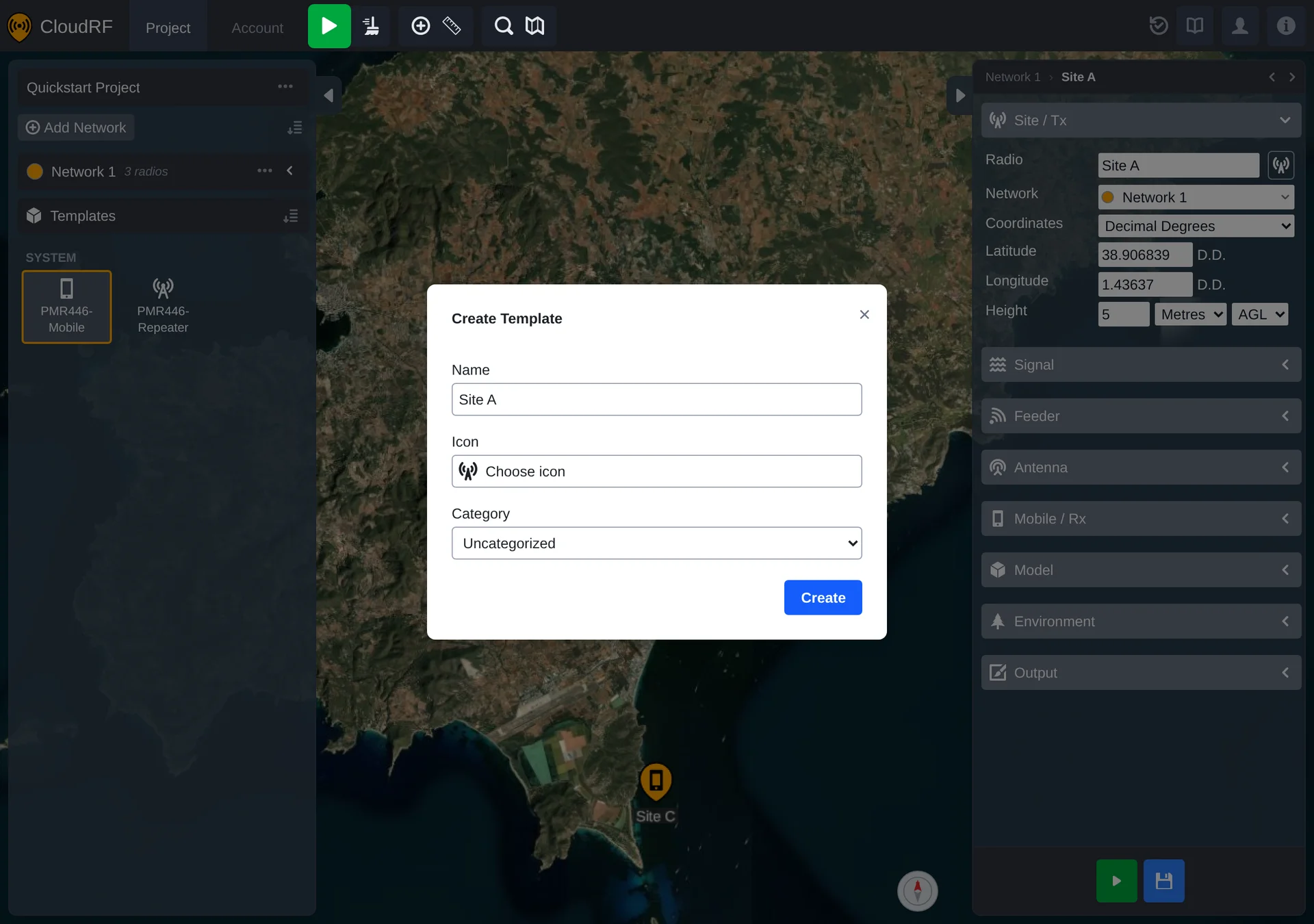The width and height of the screenshot is (1314, 924).
Task: Click the Height value field
Action: click(1123, 314)
